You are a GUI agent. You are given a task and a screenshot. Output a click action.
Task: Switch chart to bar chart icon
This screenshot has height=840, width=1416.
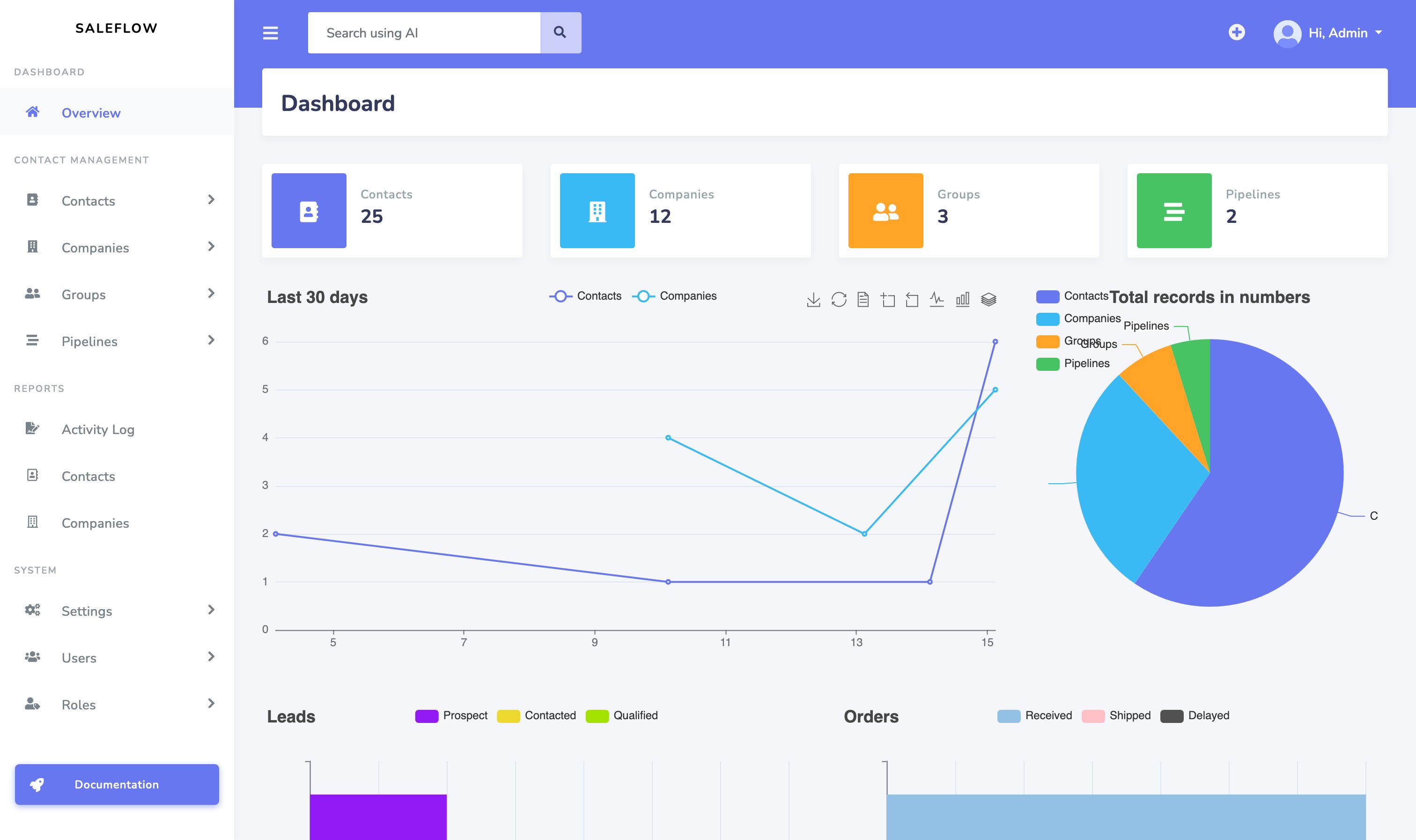click(963, 300)
